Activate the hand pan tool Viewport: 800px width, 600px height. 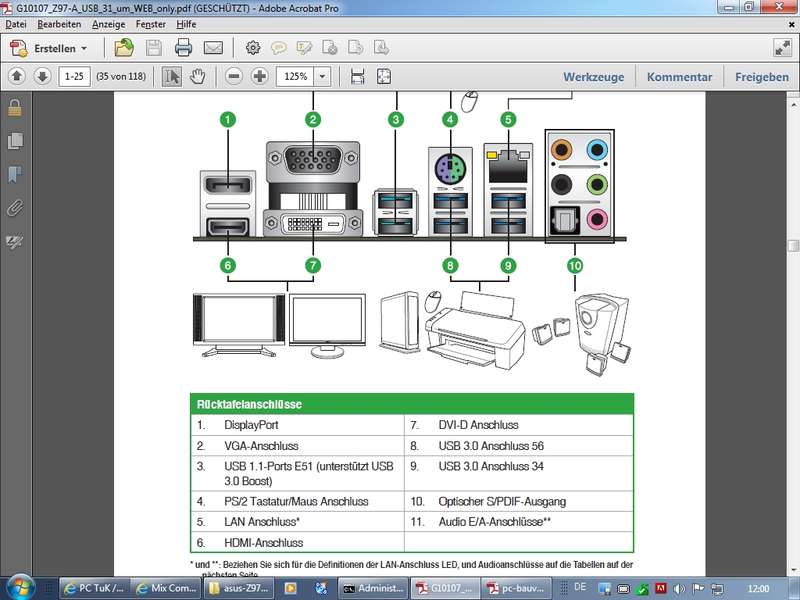coord(198,76)
